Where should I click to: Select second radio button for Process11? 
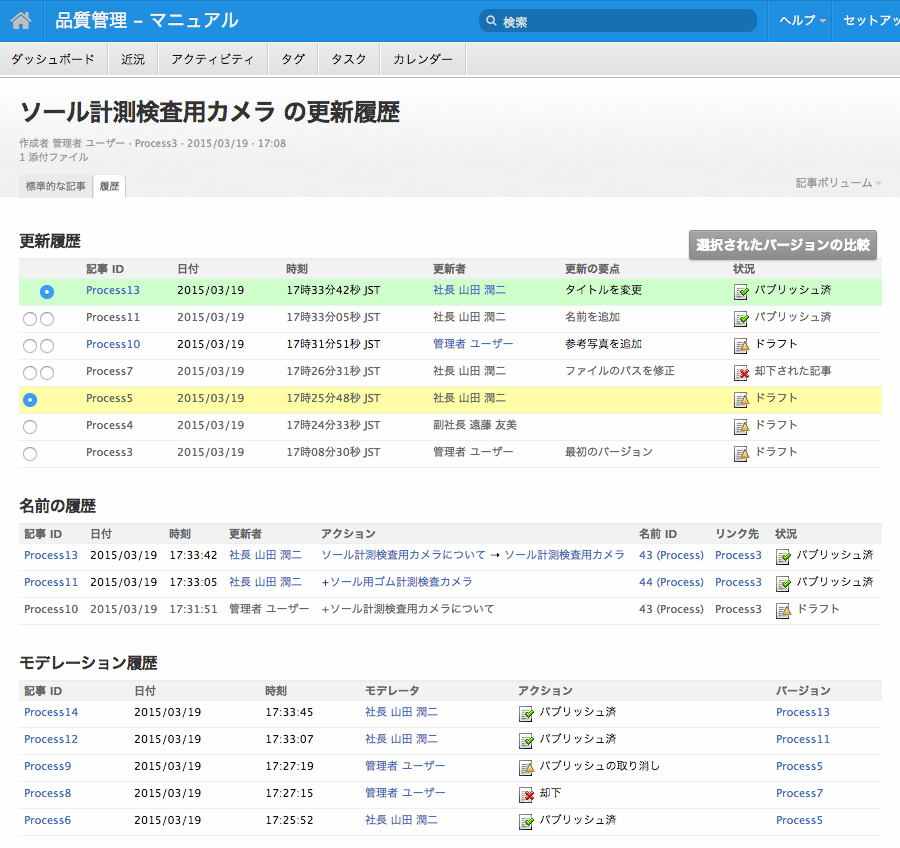tap(47, 319)
